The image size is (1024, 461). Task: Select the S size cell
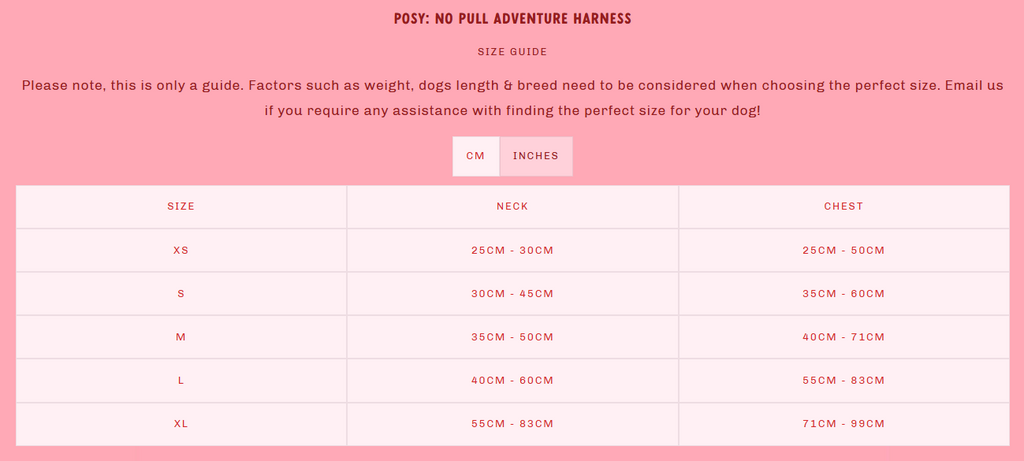[181, 294]
